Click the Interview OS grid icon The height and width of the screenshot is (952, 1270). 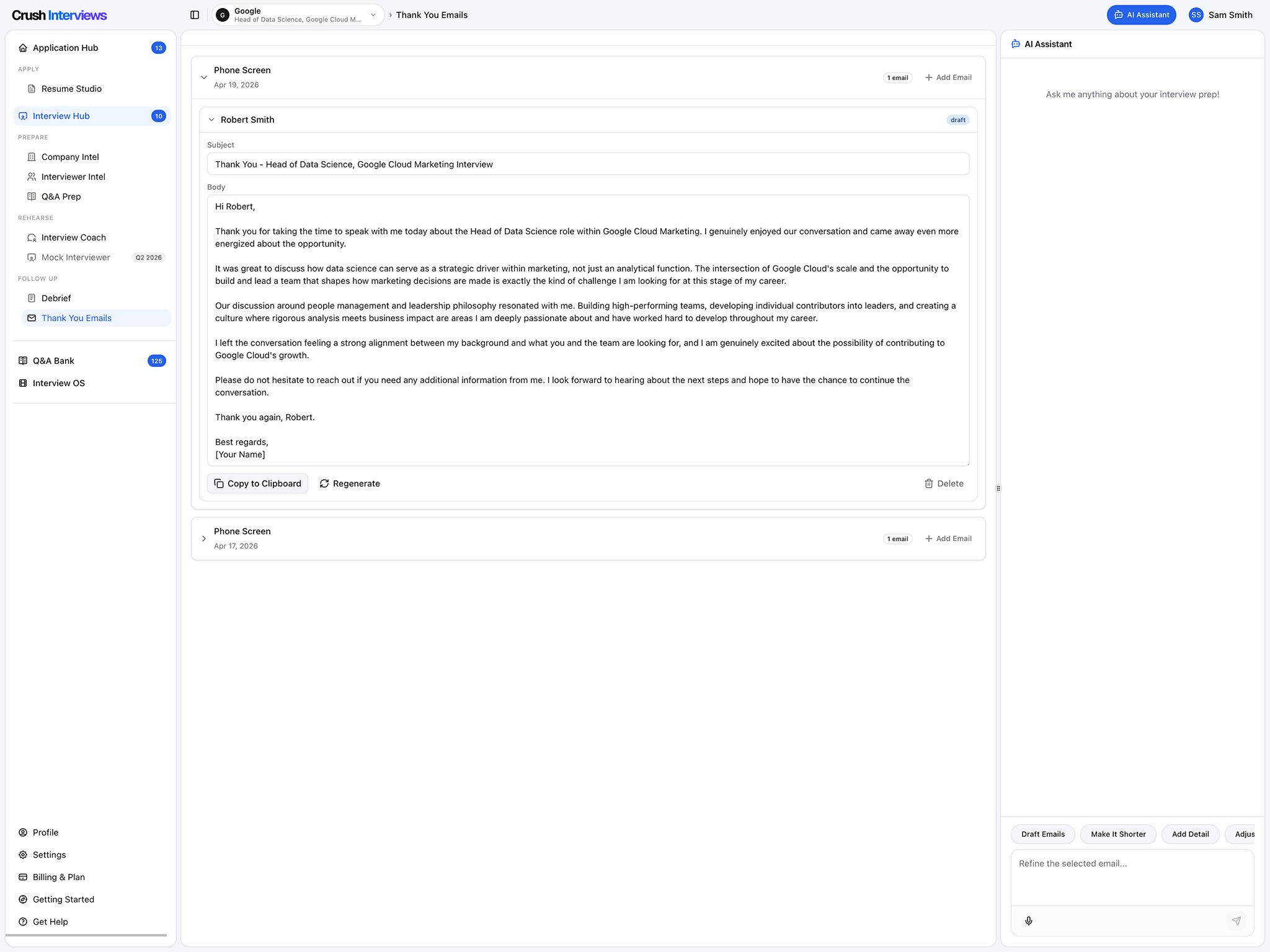click(x=23, y=383)
